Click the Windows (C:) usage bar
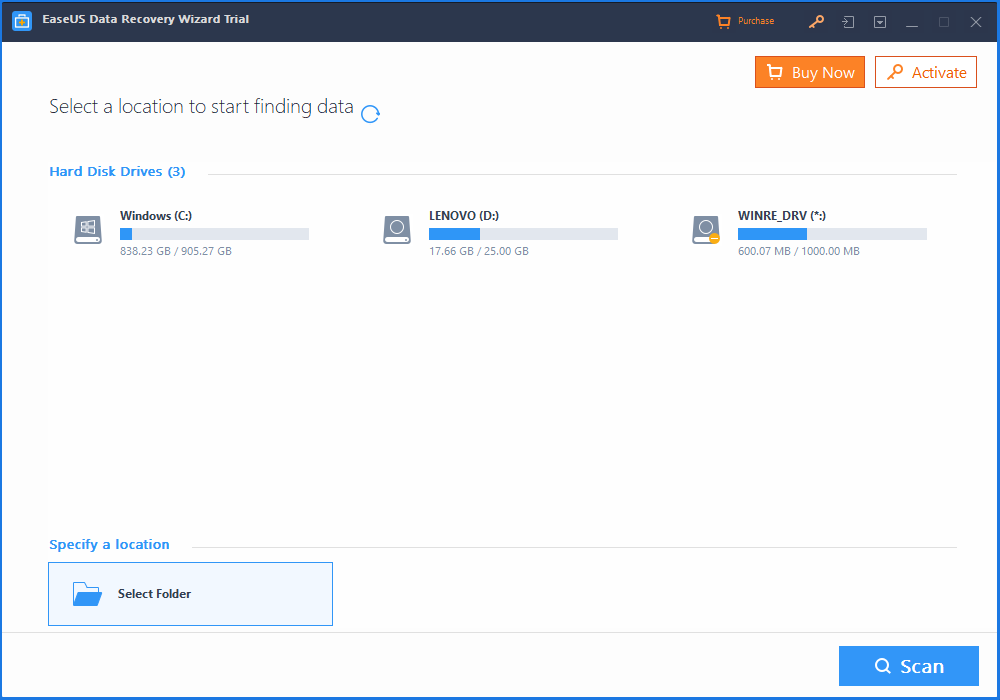1000x700 pixels. coord(214,234)
